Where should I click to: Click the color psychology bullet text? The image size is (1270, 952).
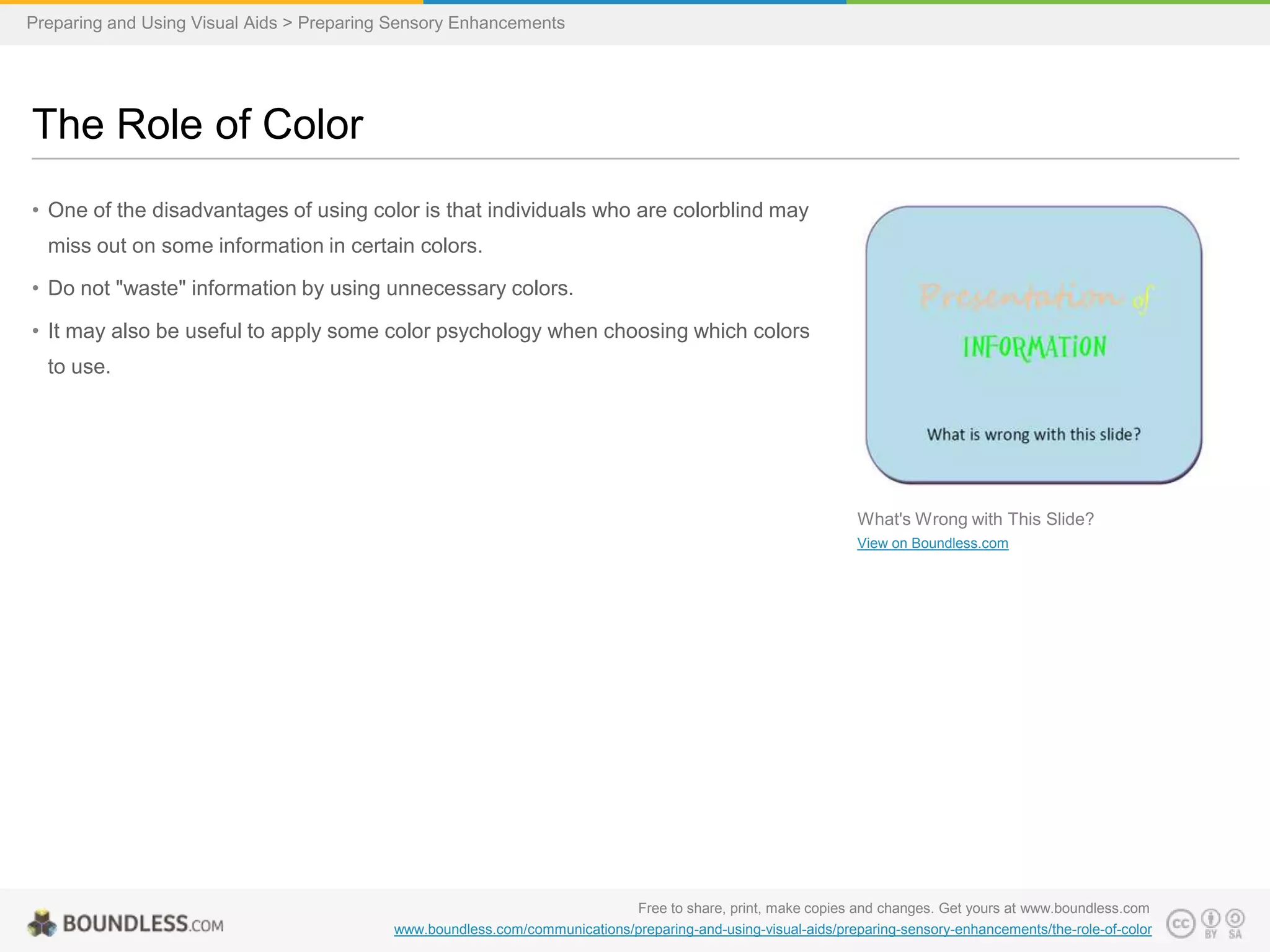(x=429, y=348)
